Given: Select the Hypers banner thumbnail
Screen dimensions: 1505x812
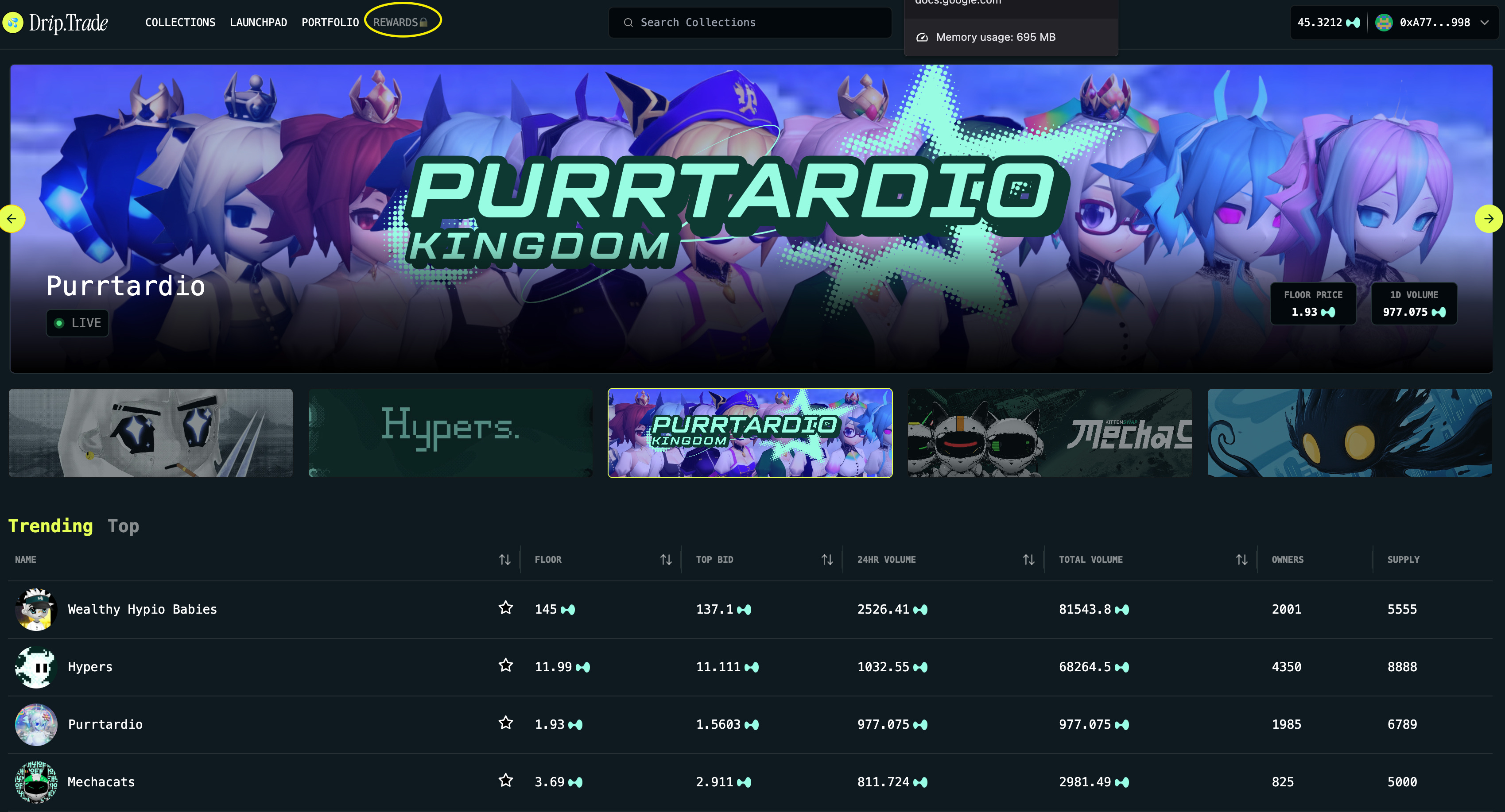Looking at the screenshot, I should click(450, 433).
